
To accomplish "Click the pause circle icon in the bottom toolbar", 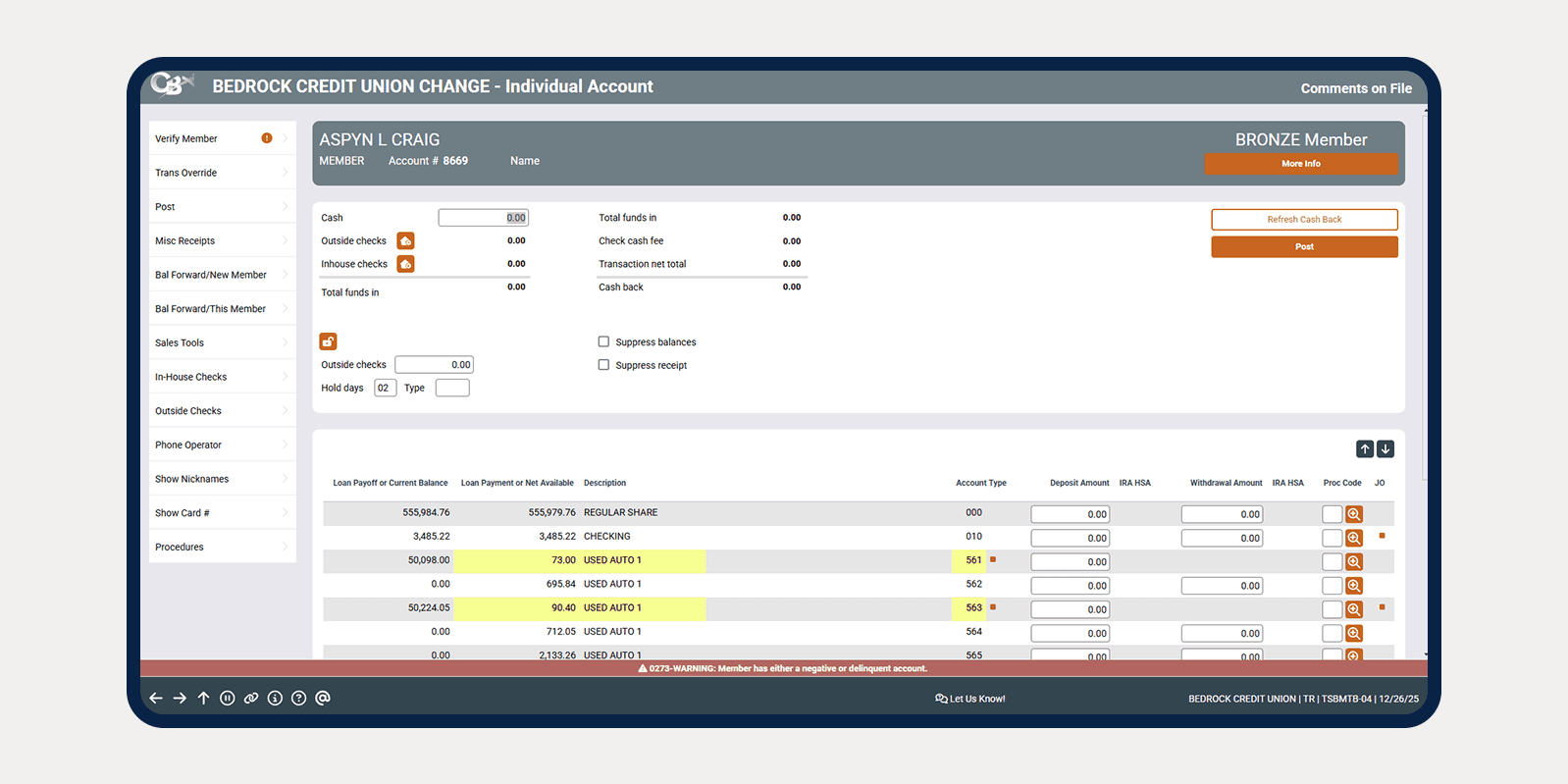I will tap(227, 699).
